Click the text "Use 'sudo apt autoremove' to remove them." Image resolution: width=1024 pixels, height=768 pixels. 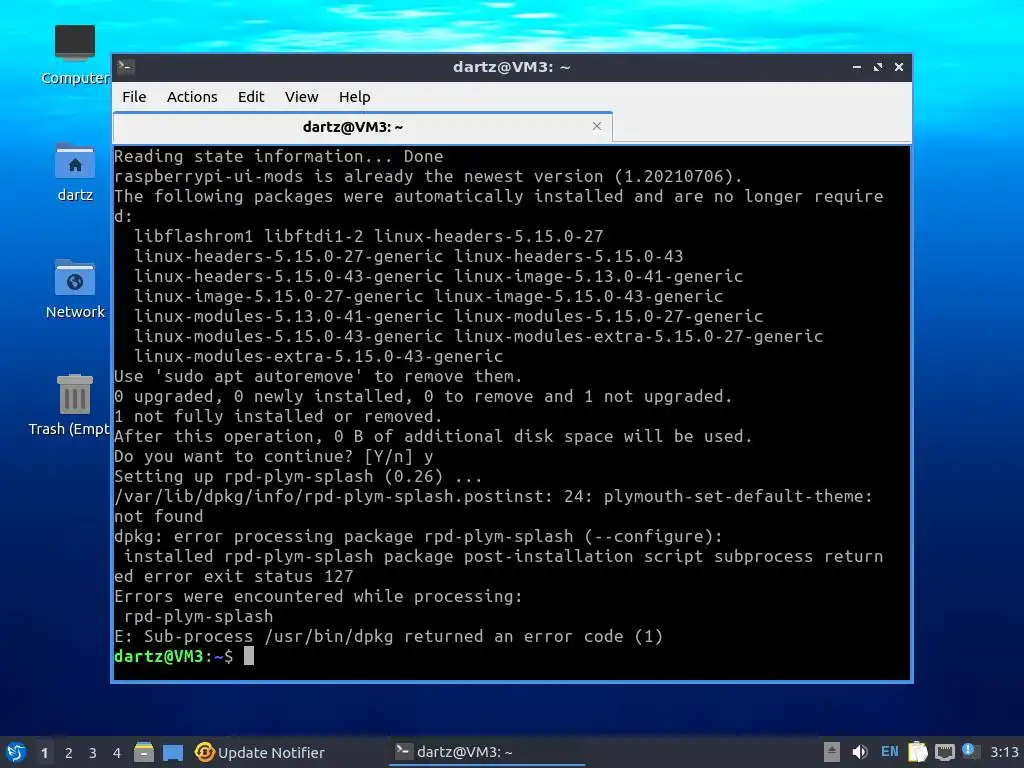(x=318, y=377)
